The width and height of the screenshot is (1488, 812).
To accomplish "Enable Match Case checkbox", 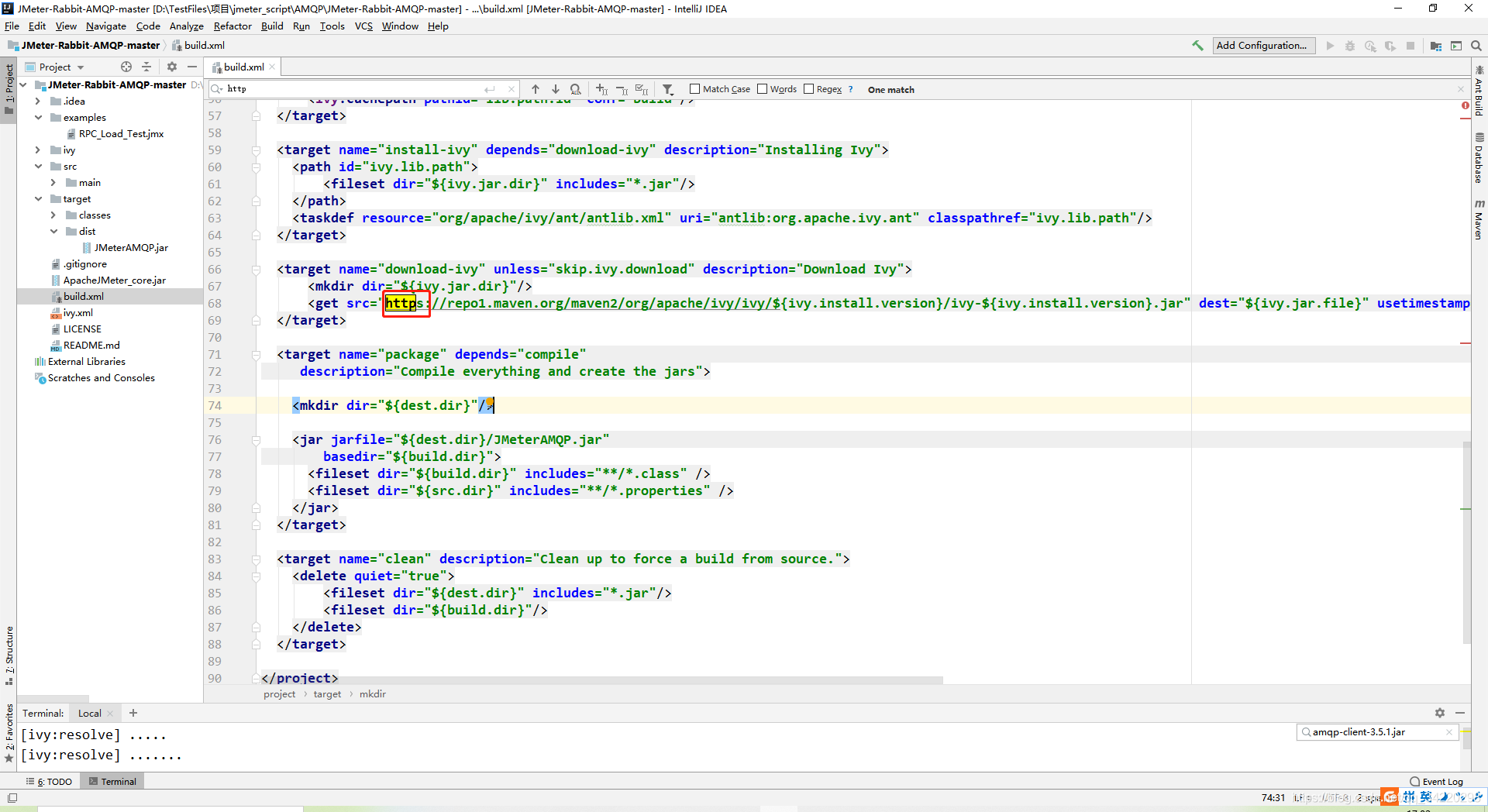I will (694, 89).
